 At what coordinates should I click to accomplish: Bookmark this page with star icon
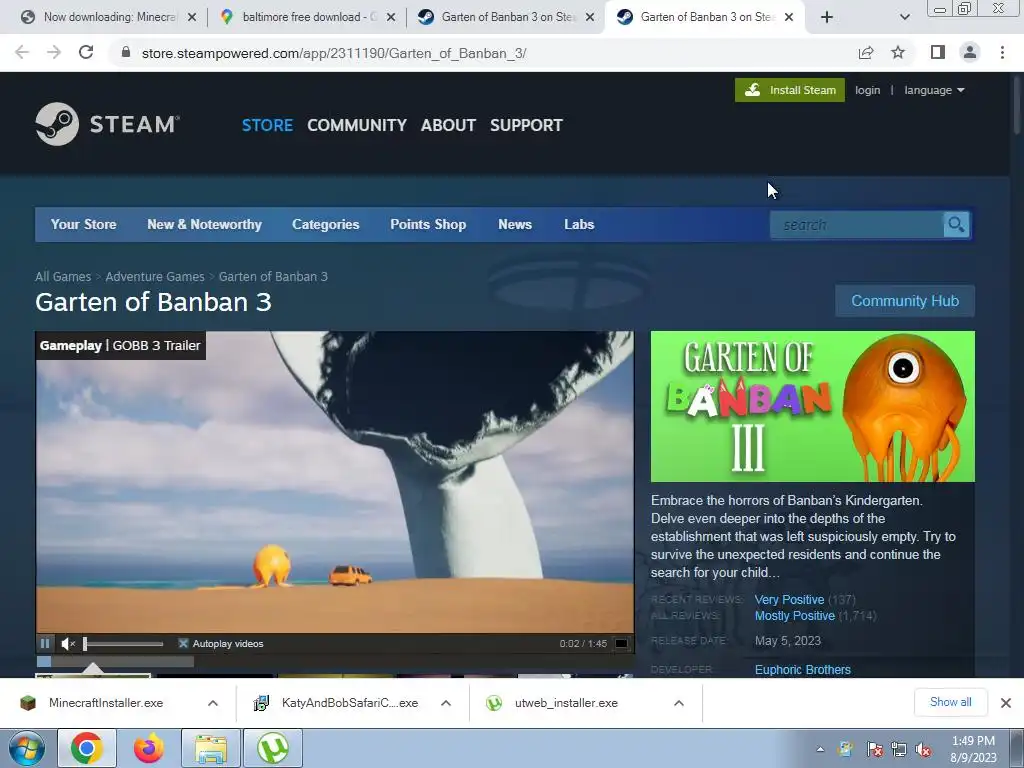point(898,53)
